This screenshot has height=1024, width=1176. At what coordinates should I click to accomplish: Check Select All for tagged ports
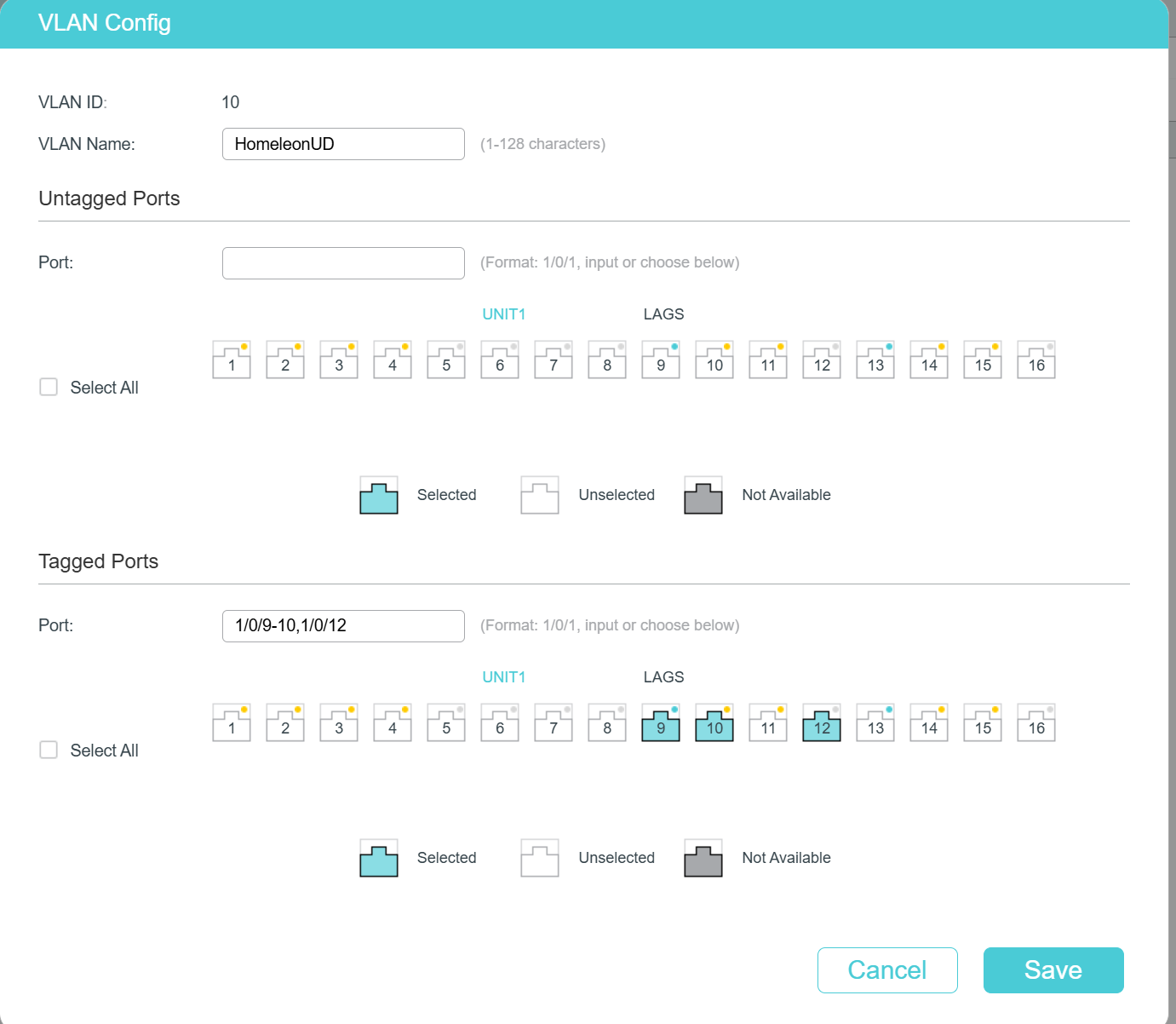coord(49,751)
